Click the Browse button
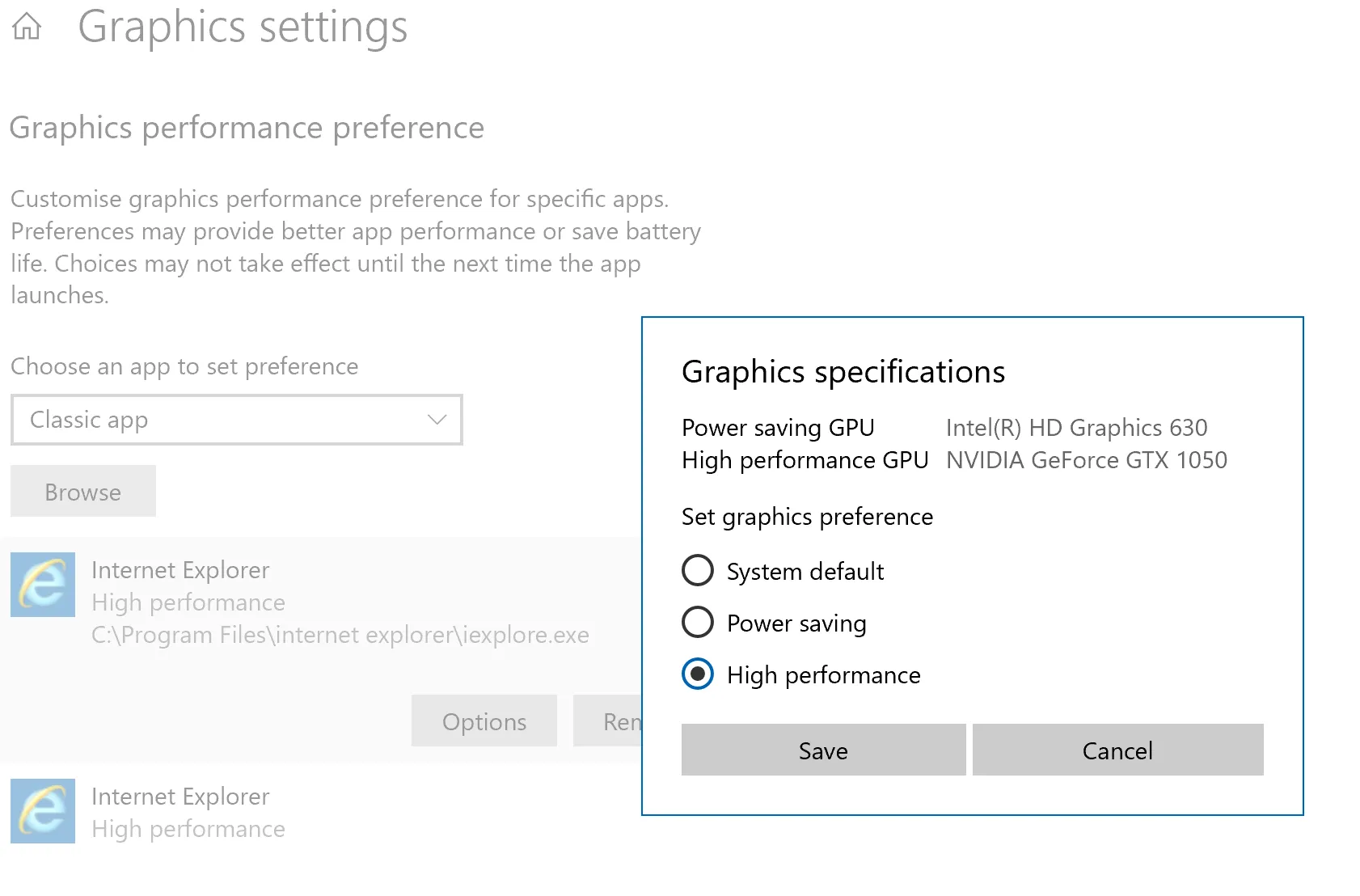Viewport: 1360px width, 896px height. 83,492
